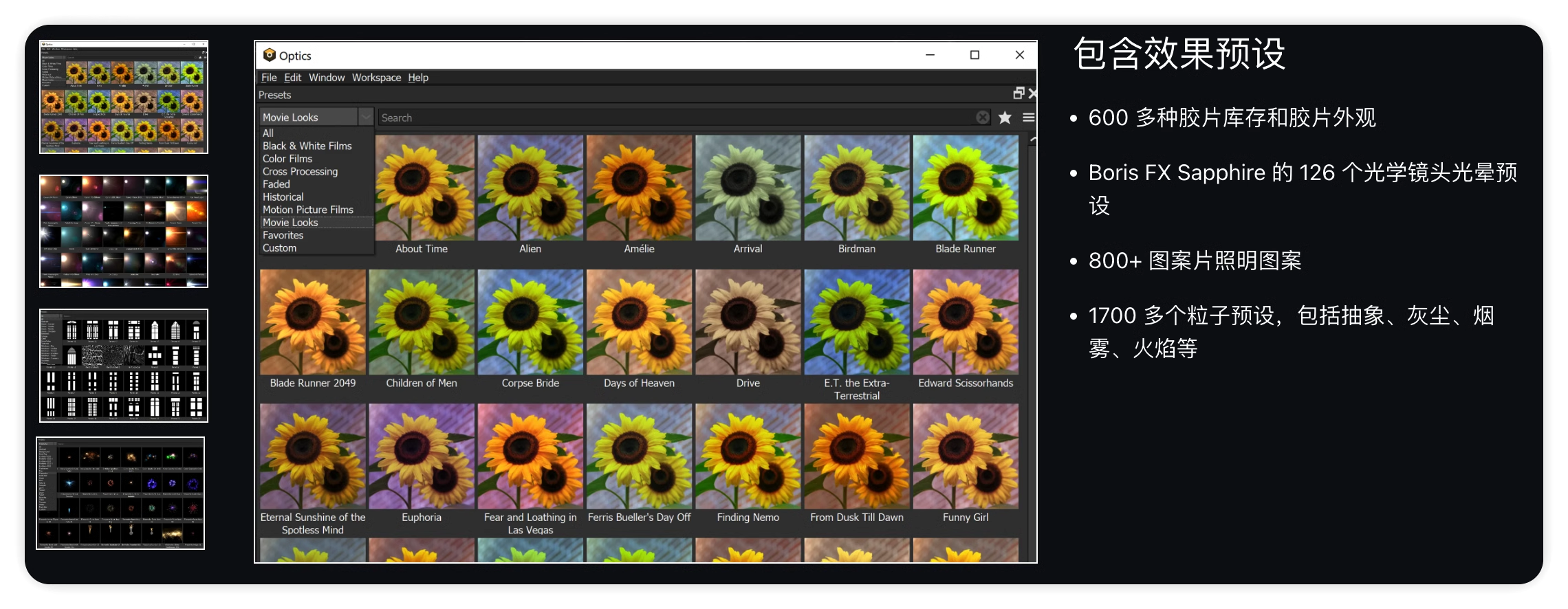Image resolution: width=1568 pixels, height=609 pixels.
Task: Click the presets Search field
Action: [674, 118]
